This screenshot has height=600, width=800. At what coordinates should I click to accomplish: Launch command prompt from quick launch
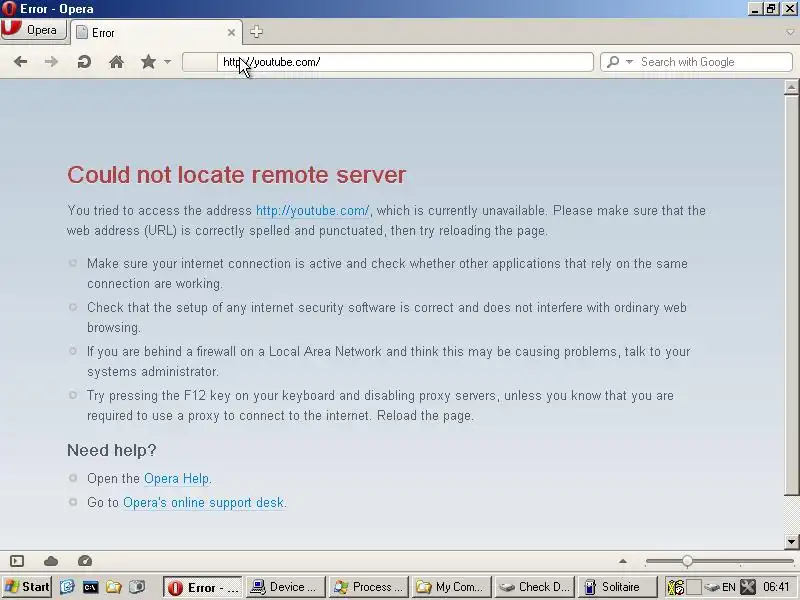point(90,587)
